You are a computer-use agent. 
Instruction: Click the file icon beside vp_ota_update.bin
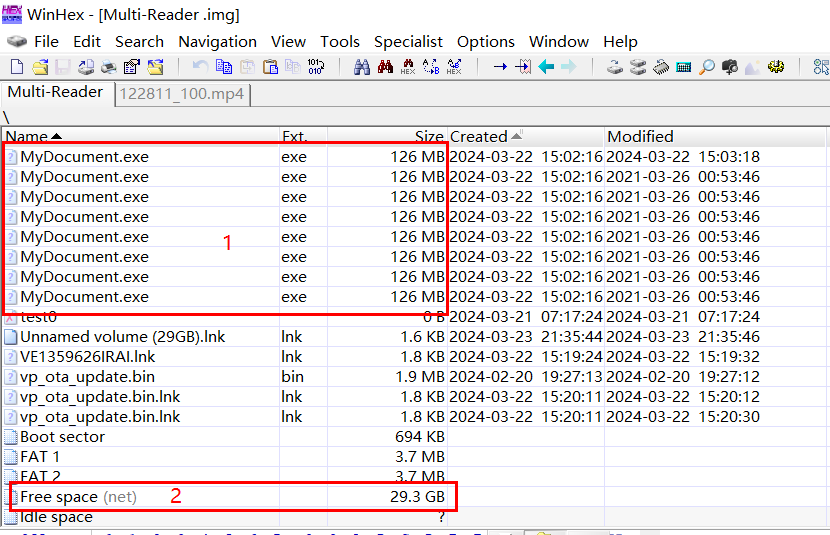pos(11,377)
